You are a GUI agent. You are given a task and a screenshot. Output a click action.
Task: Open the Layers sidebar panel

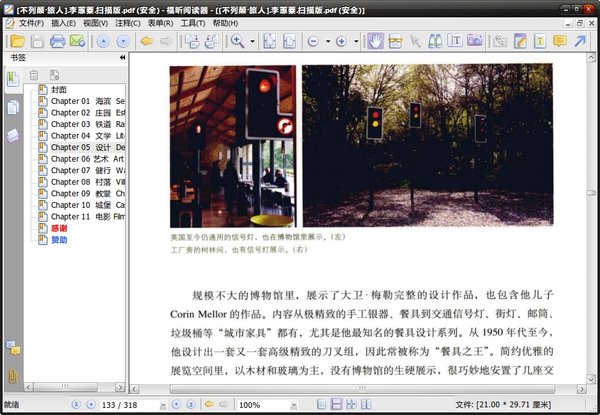[x=13, y=135]
